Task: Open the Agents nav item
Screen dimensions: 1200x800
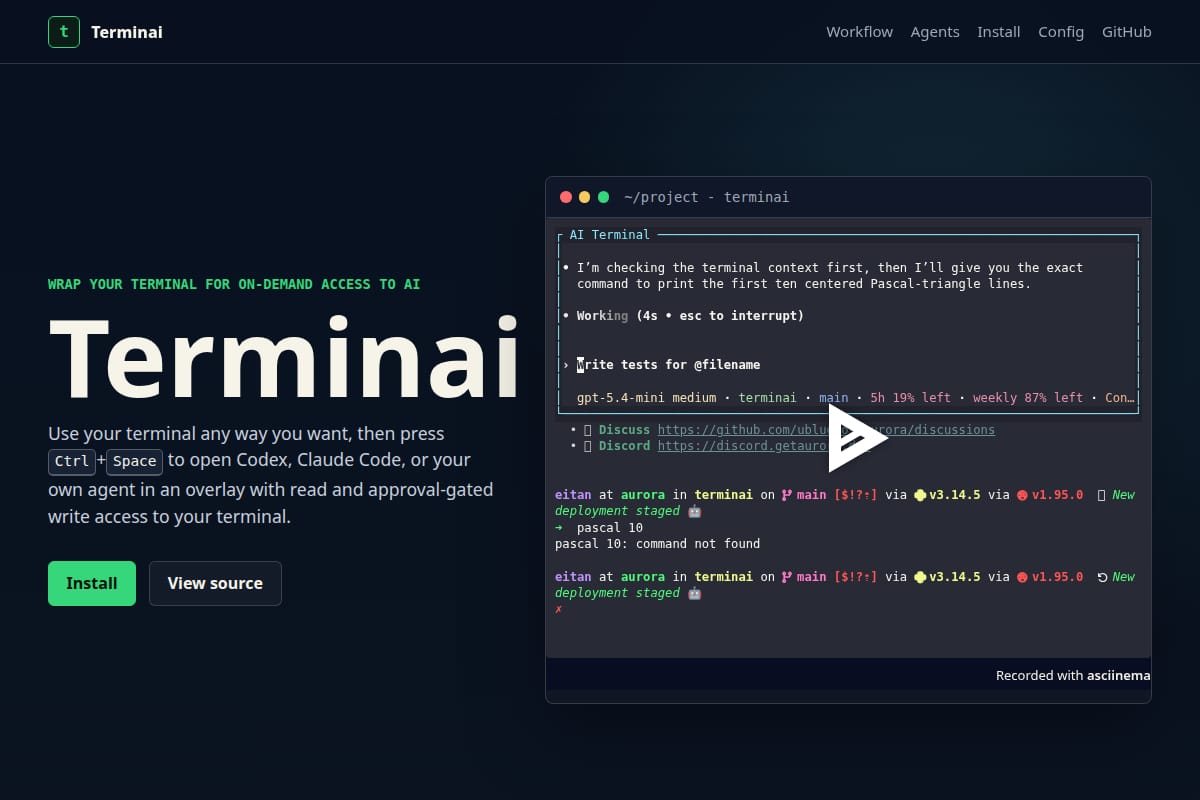Action: [x=935, y=32]
